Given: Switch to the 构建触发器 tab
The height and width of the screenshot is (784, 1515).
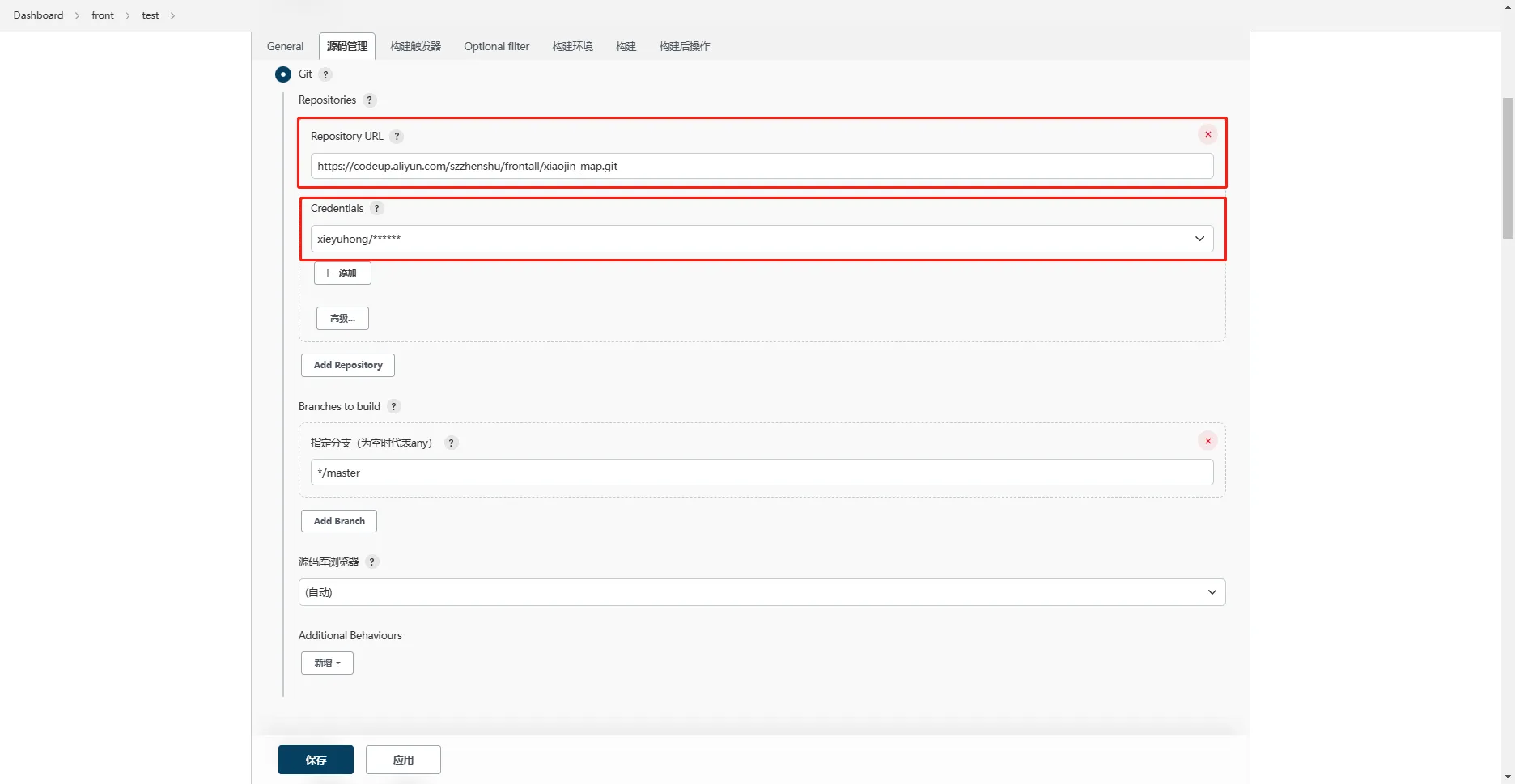Looking at the screenshot, I should click(415, 47).
